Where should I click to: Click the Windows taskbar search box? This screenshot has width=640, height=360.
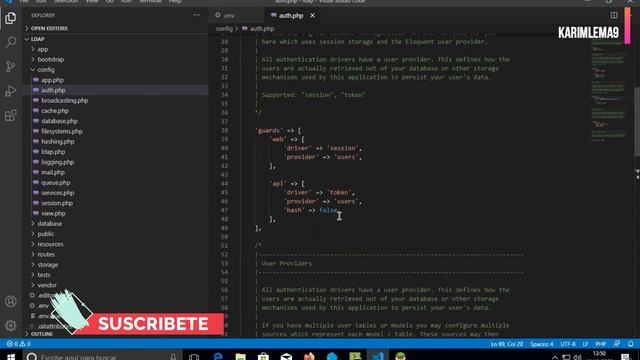click(x=102, y=357)
